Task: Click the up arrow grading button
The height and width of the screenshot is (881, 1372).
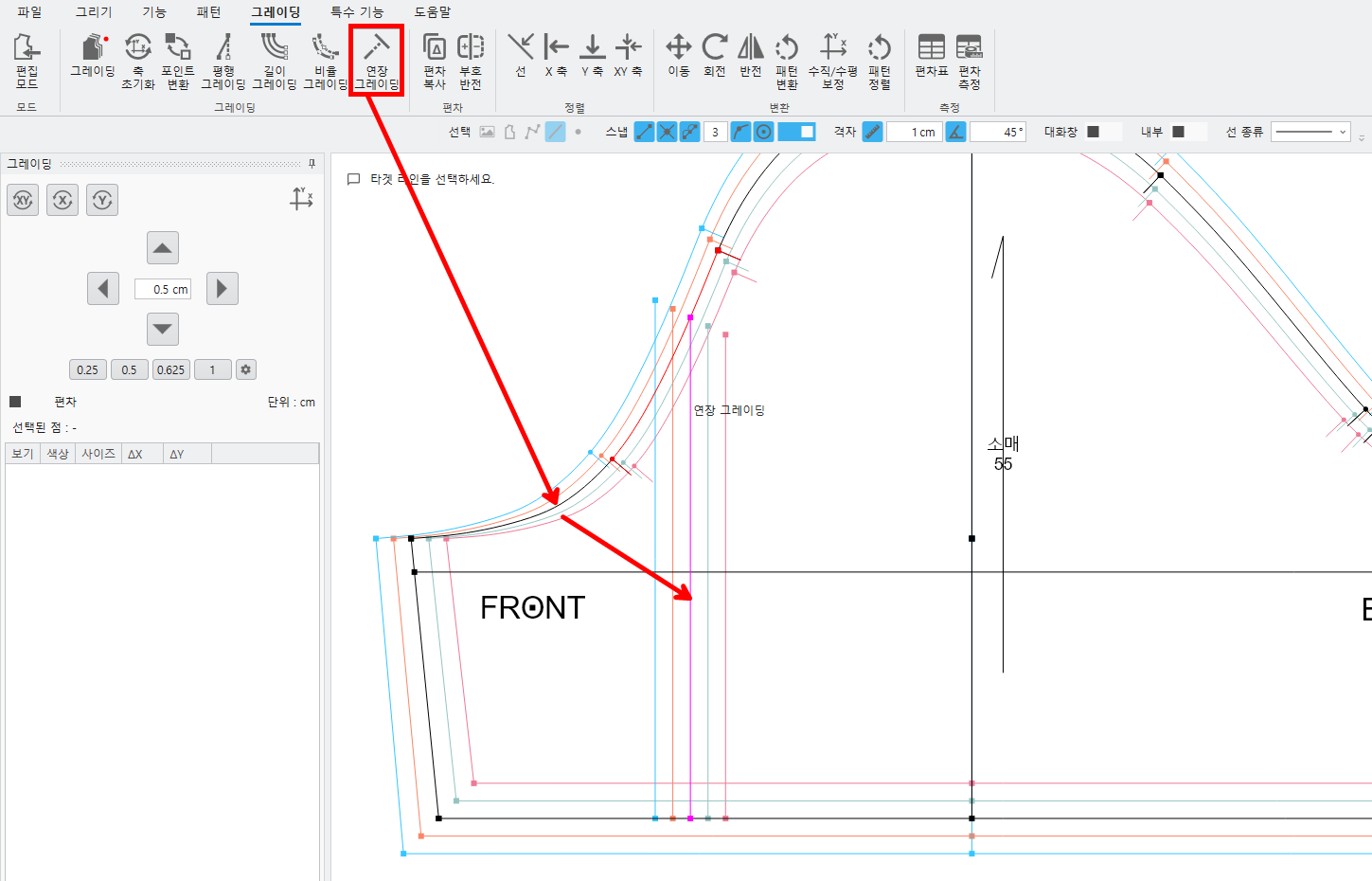Action: [163, 248]
